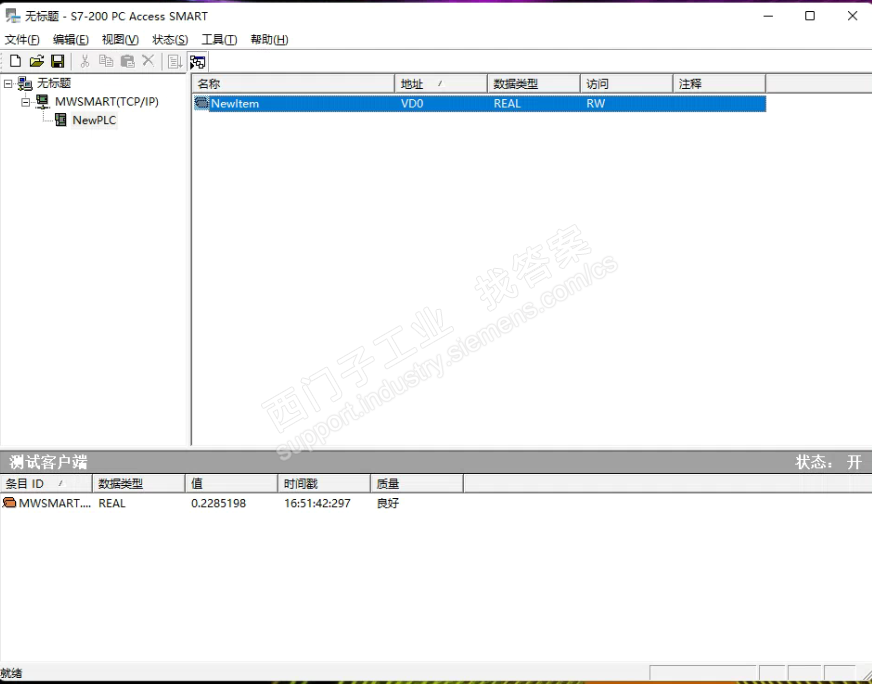Open the 编辑(E) menu

click(71, 39)
